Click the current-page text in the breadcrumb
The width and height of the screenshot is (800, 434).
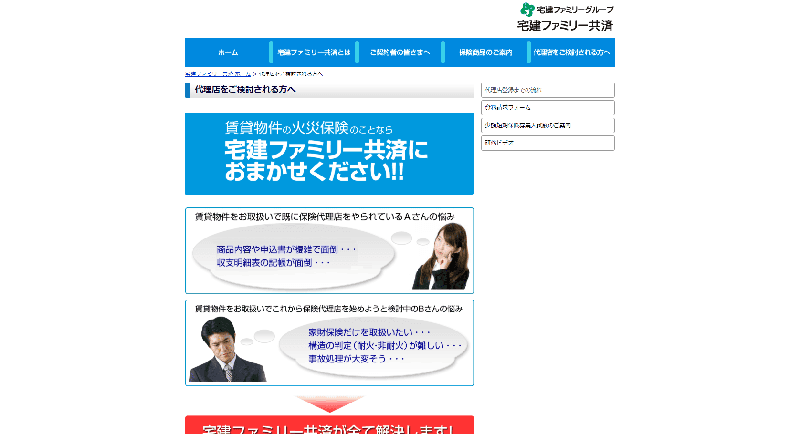[x=290, y=74]
